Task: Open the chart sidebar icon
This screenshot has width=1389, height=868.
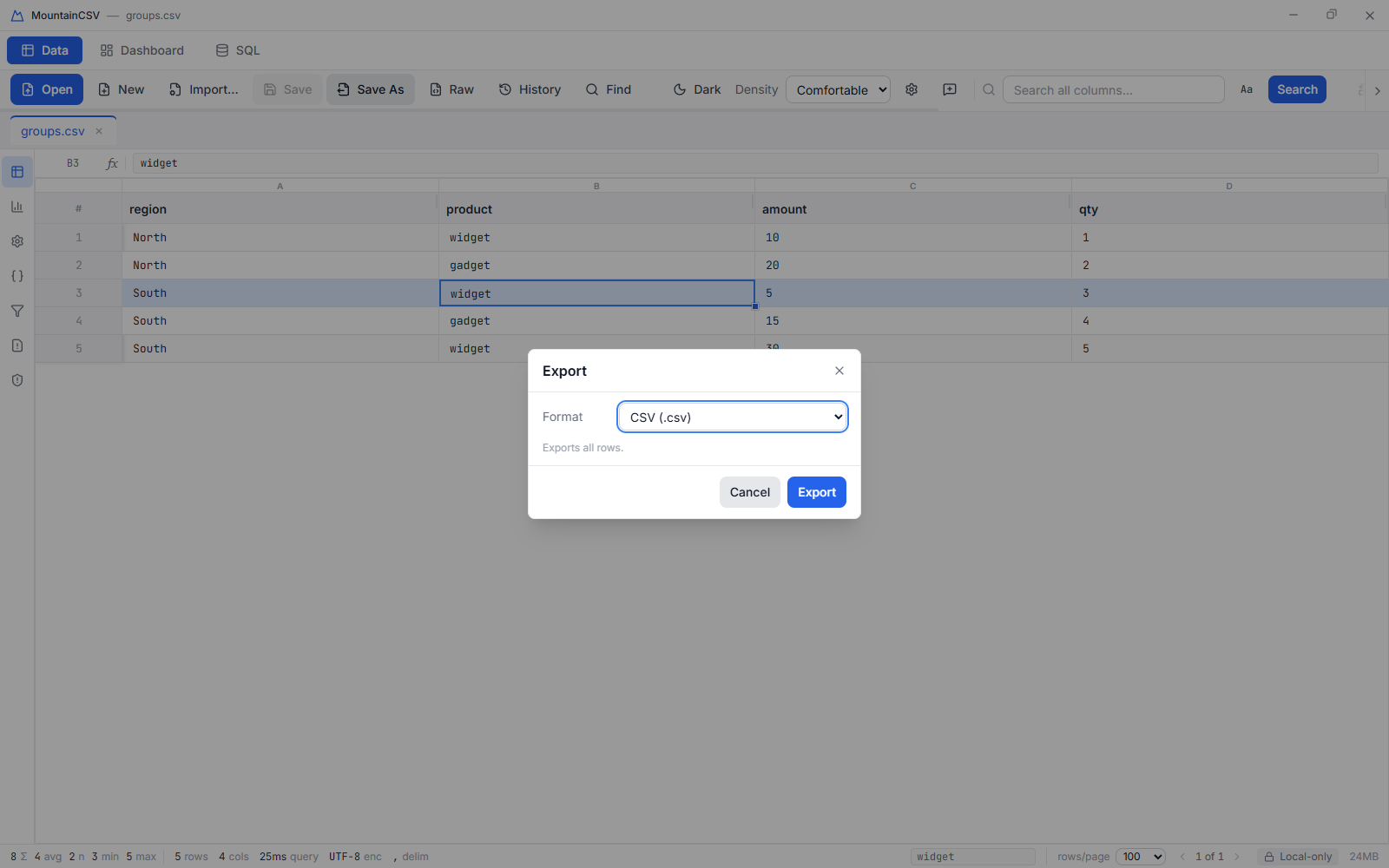Action: (17, 207)
